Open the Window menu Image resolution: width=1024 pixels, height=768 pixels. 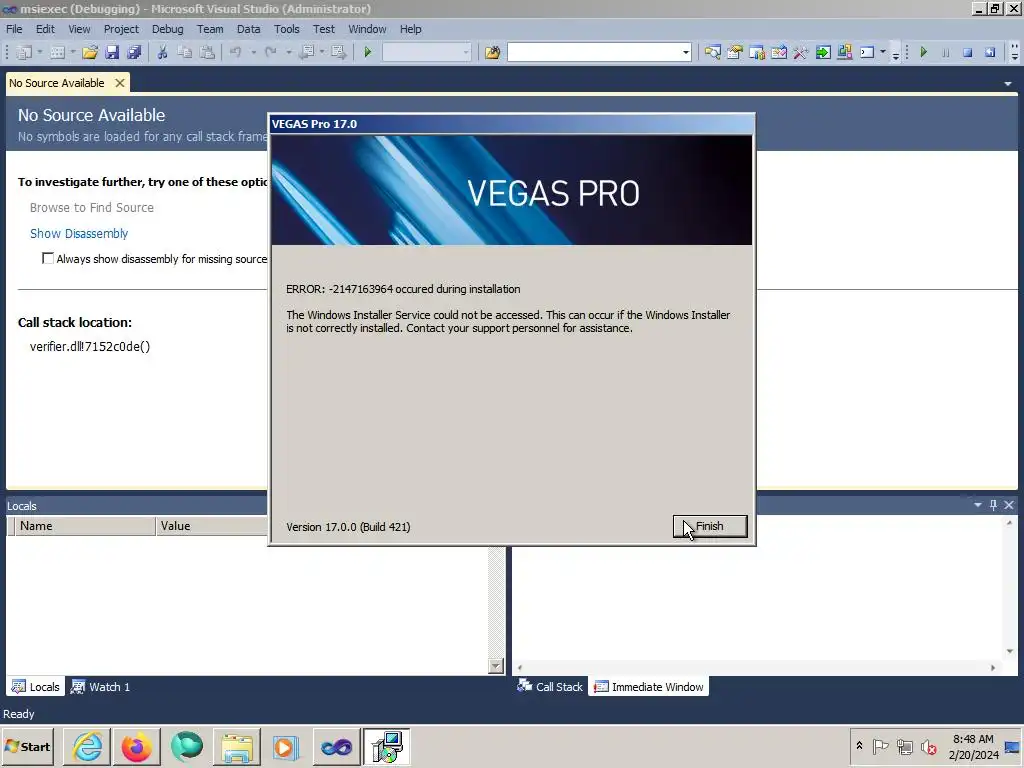click(x=367, y=29)
